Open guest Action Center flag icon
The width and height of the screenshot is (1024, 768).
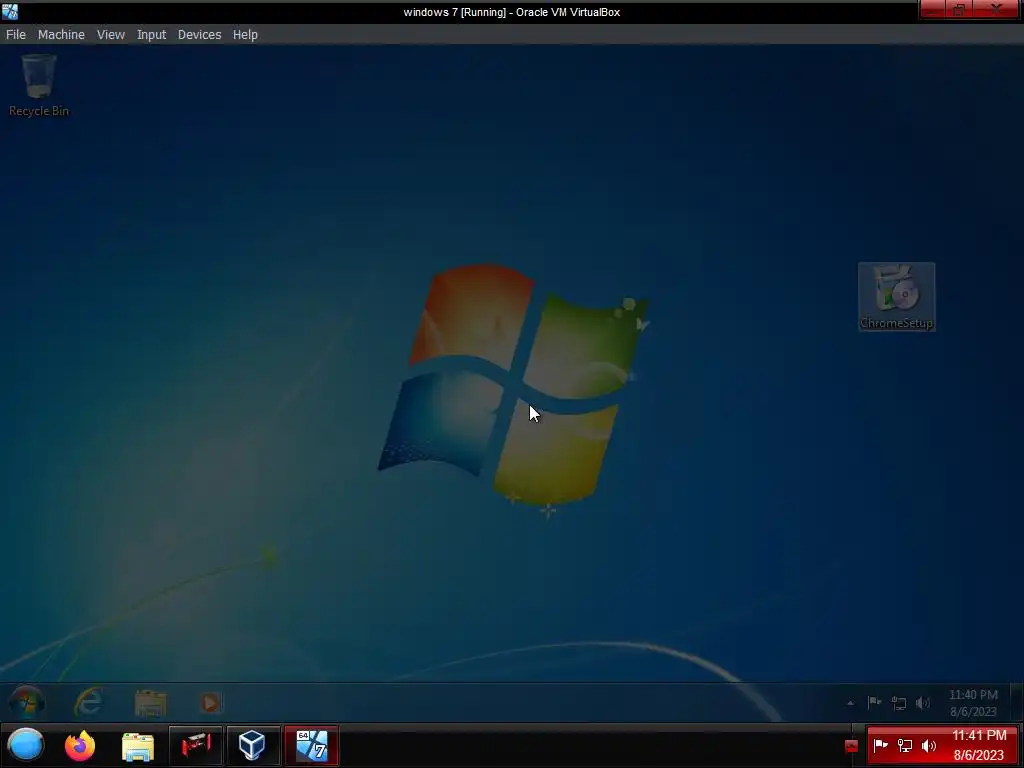[x=874, y=703]
